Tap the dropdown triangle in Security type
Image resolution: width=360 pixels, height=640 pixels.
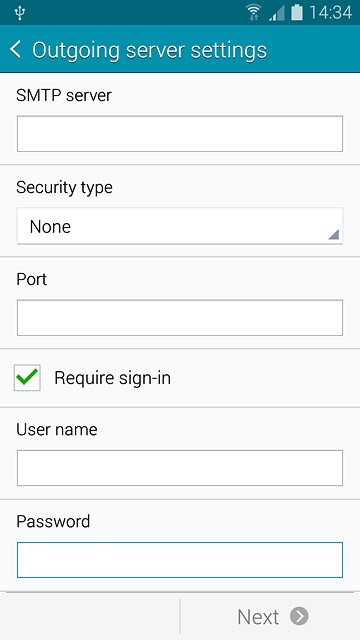(x=333, y=234)
